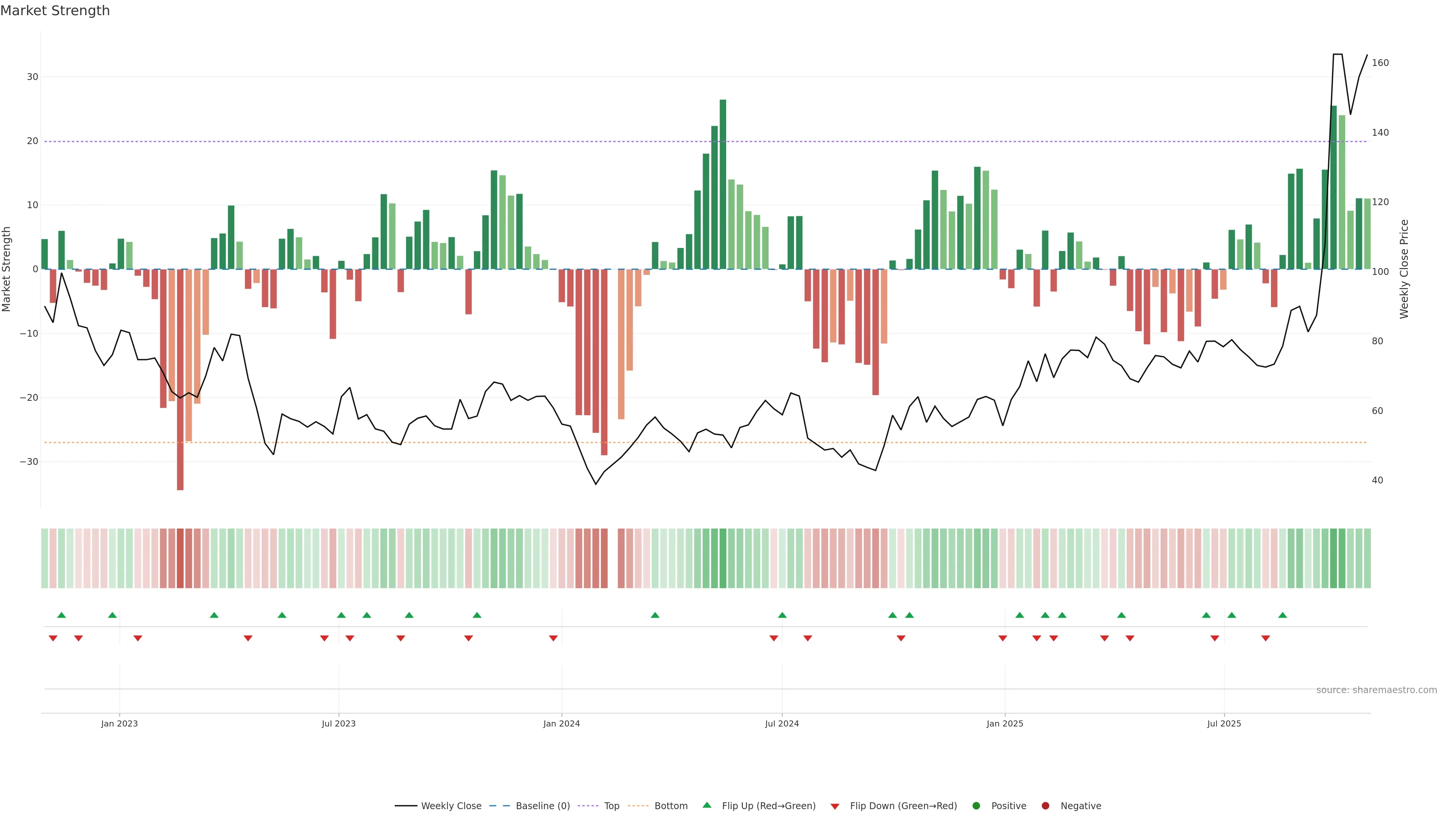Click the dark red Negative legend circle
Screen dimensions: 1456x819
click(x=1045, y=806)
